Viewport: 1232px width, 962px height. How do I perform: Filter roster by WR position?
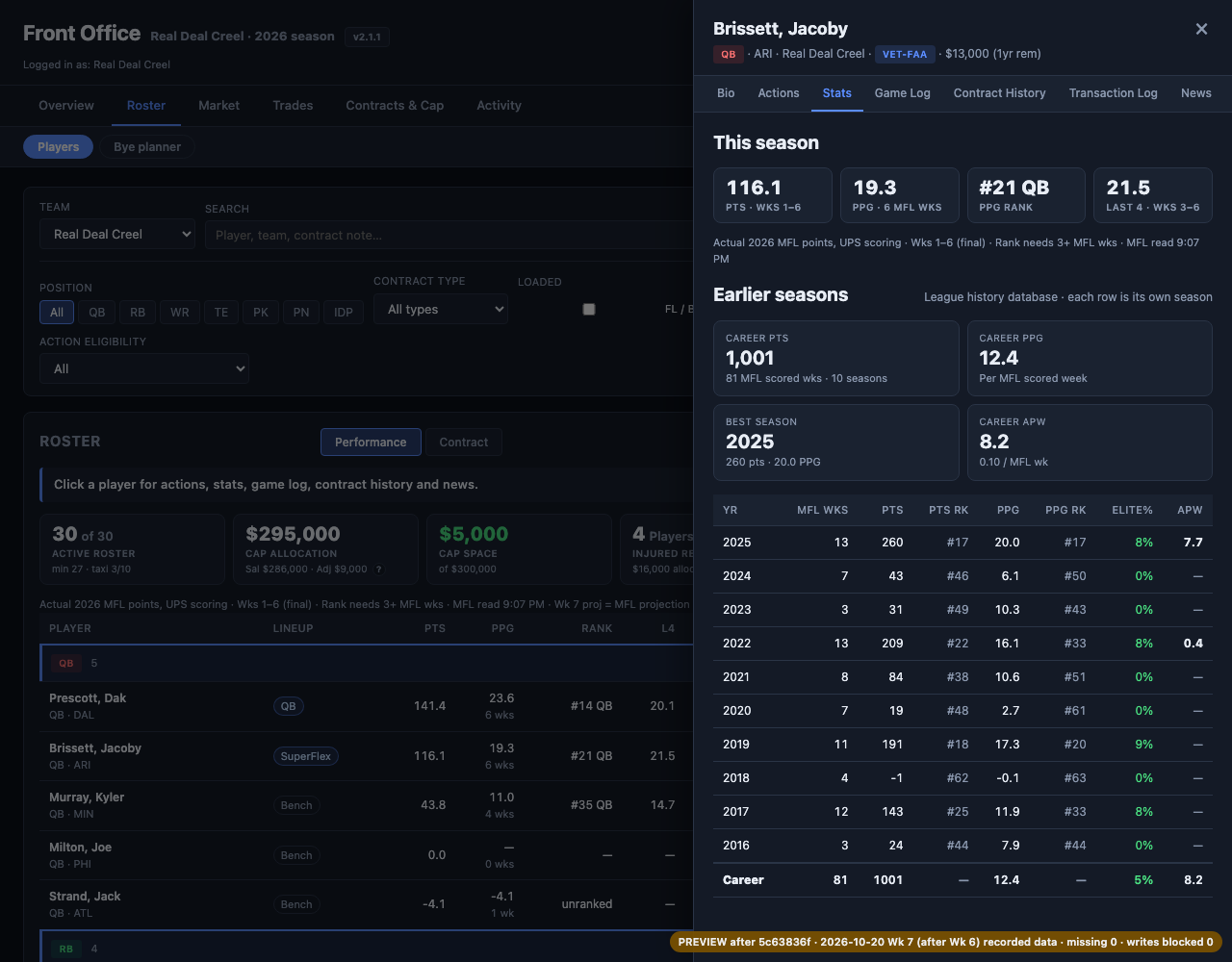[180, 313]
